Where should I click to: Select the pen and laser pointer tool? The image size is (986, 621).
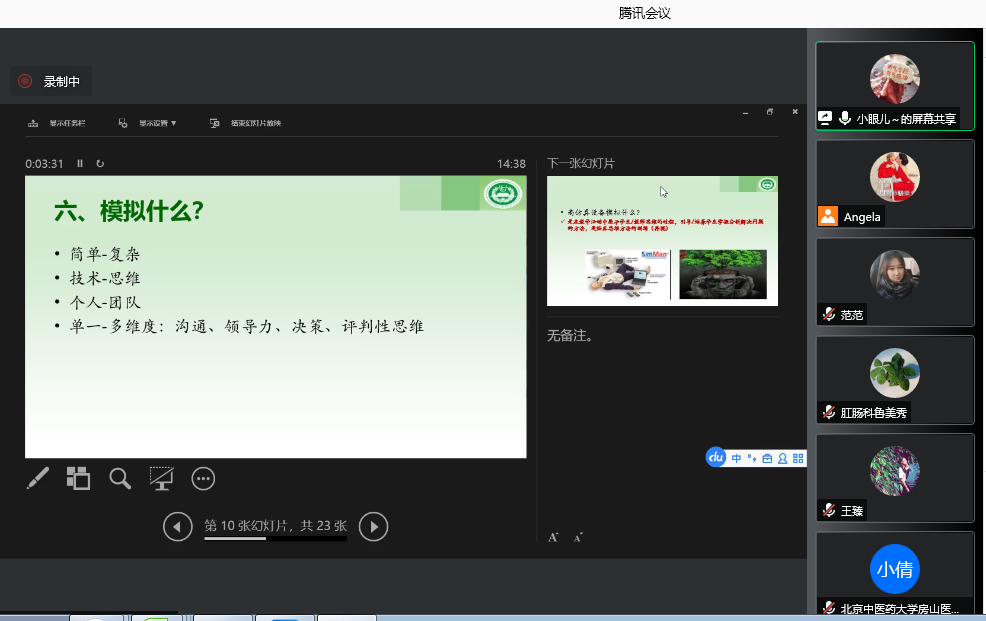click(37, 479)
